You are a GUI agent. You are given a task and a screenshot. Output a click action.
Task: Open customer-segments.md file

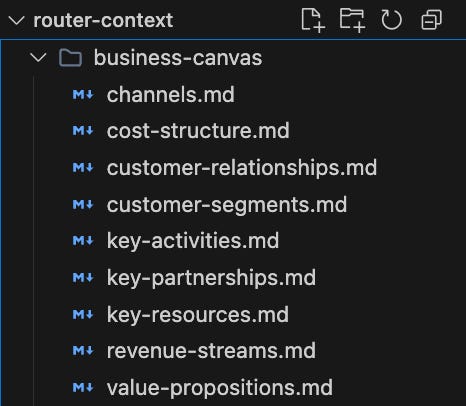[x=227, y=204]
